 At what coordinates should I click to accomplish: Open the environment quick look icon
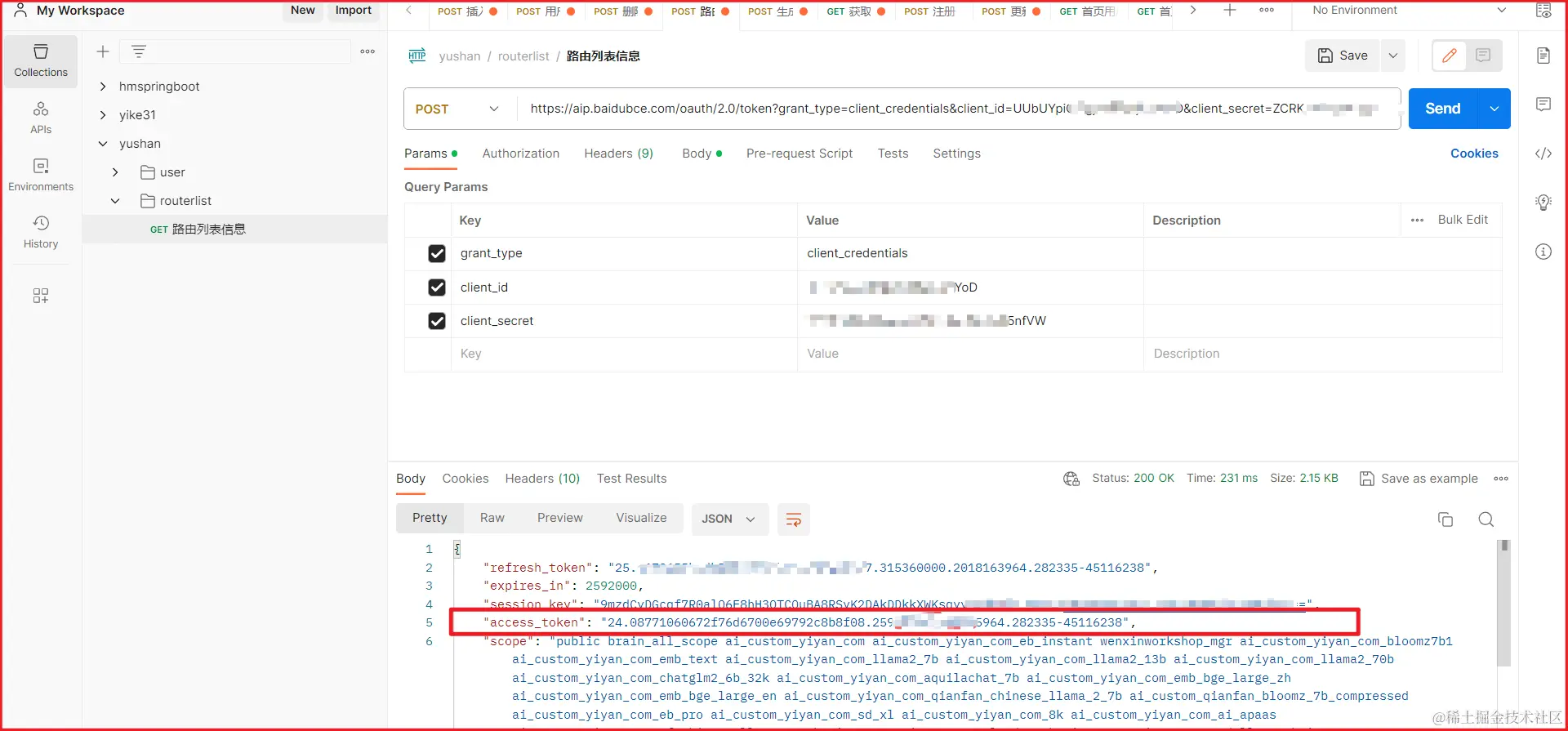tap(1543, 11)
